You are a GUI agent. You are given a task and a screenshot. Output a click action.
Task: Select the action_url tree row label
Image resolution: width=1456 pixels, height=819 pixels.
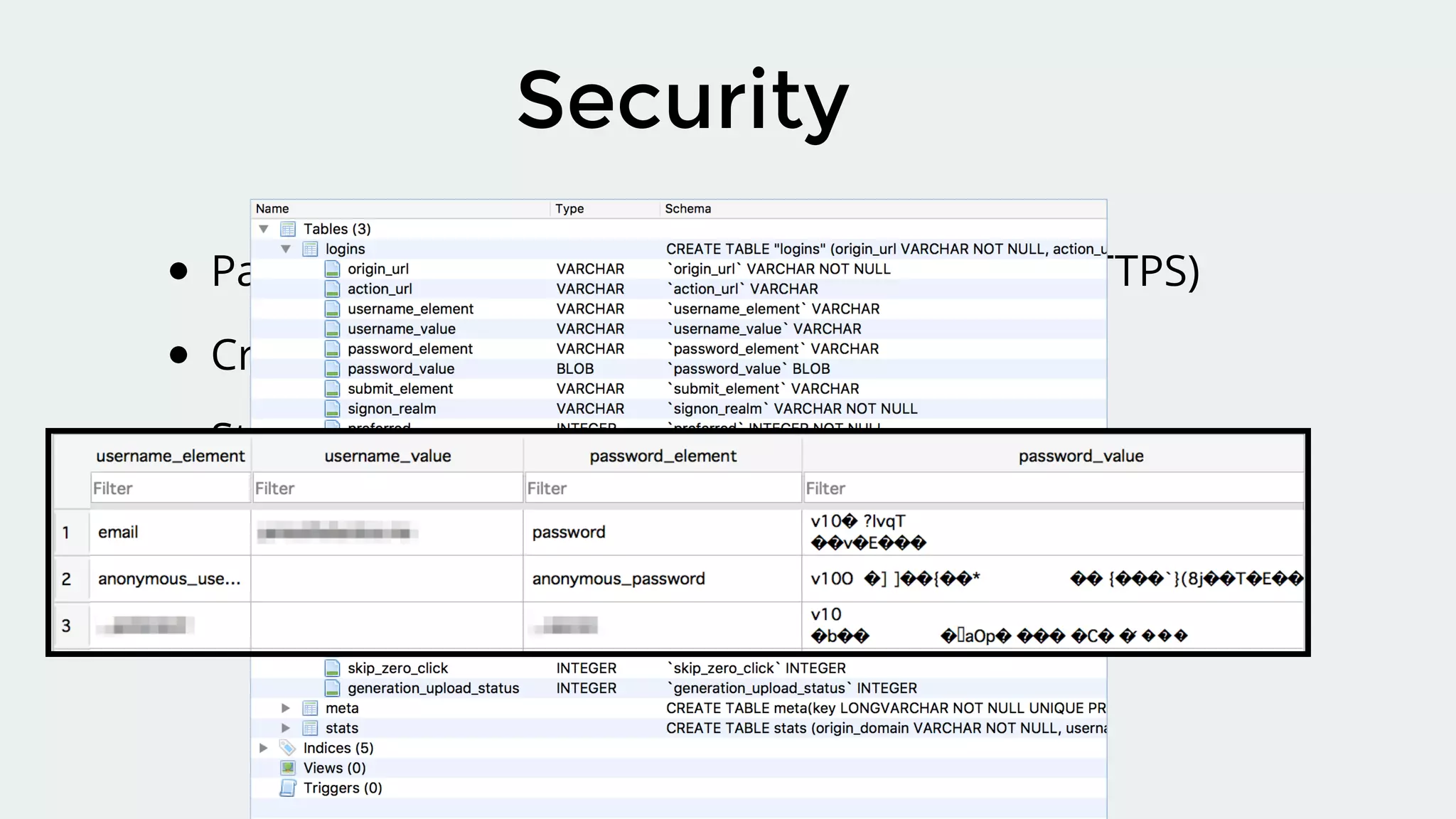[x=380, y=289]
